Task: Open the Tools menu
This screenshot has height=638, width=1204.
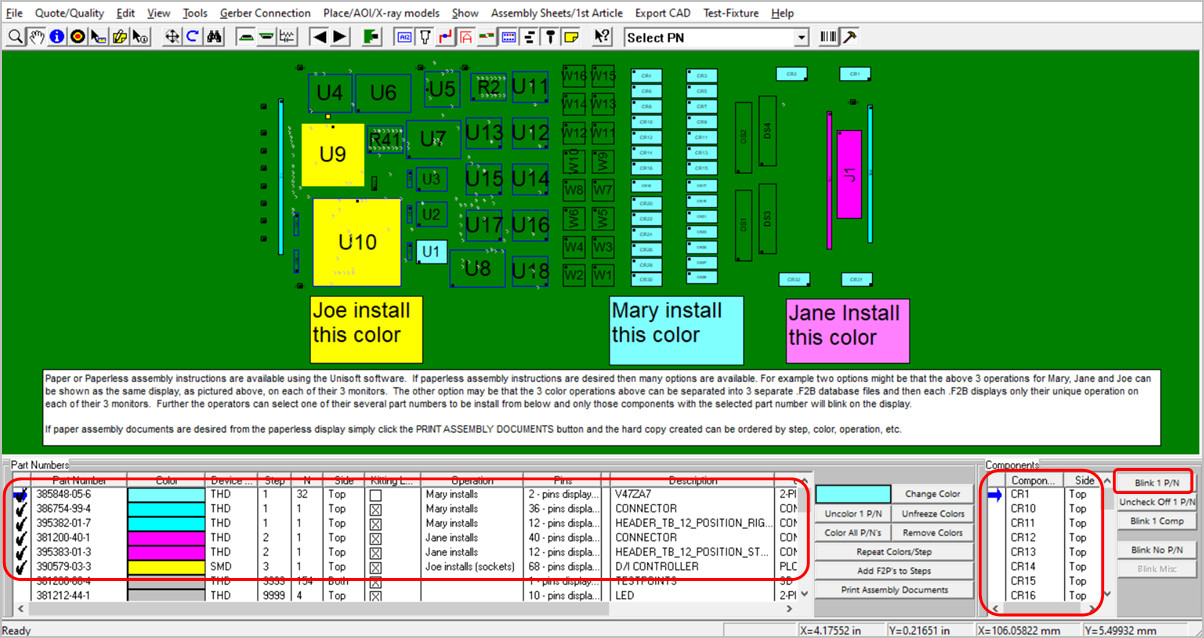Action: coord(194,13)
